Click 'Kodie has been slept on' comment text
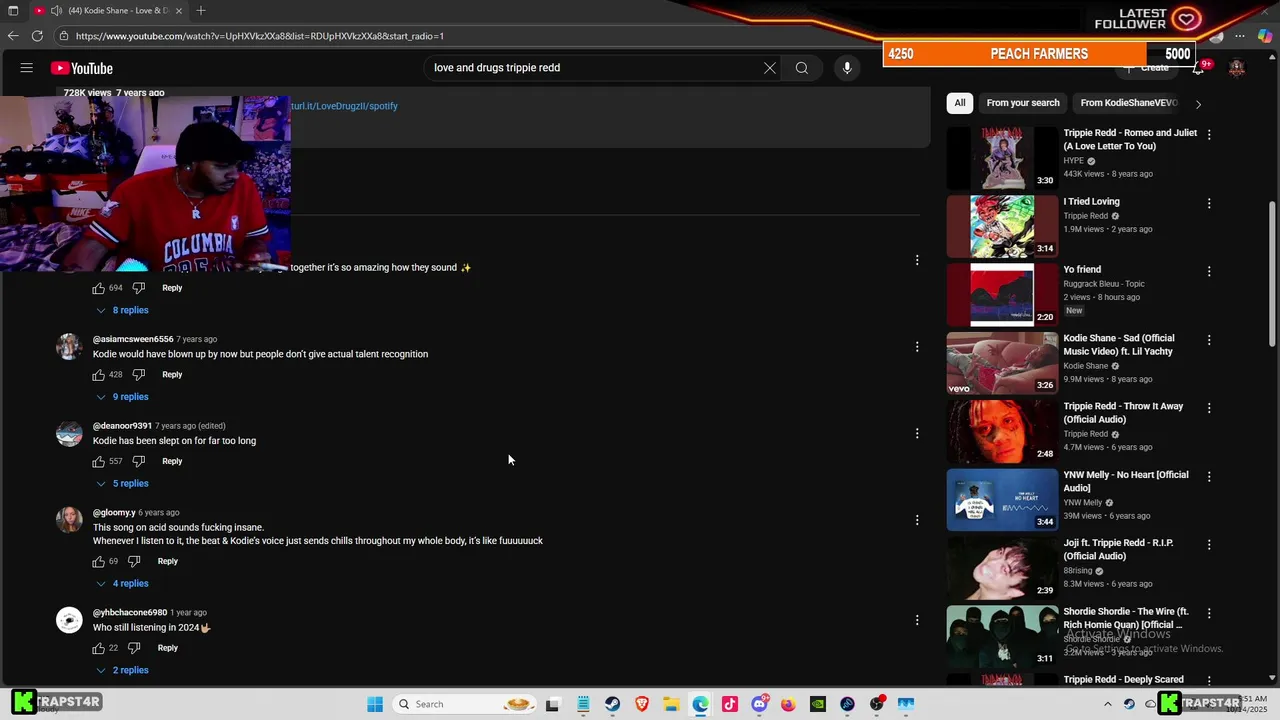1280x720 pixels. click(x=174, y=441)
